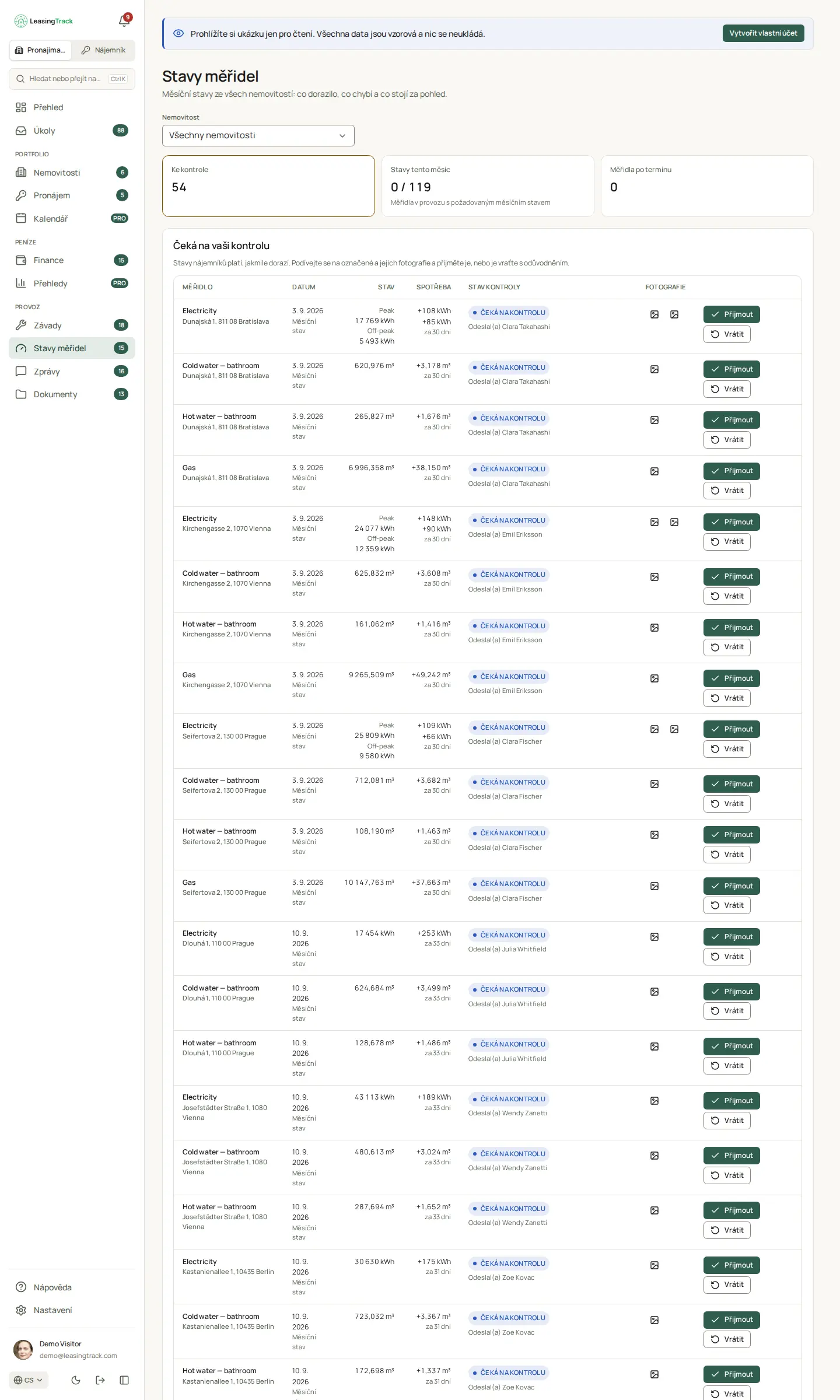Viewport: 840px width, 1400px height.
Task: Accept the Dunajská Cold water reading with Přijmout
Action: (x=731, y=369)
